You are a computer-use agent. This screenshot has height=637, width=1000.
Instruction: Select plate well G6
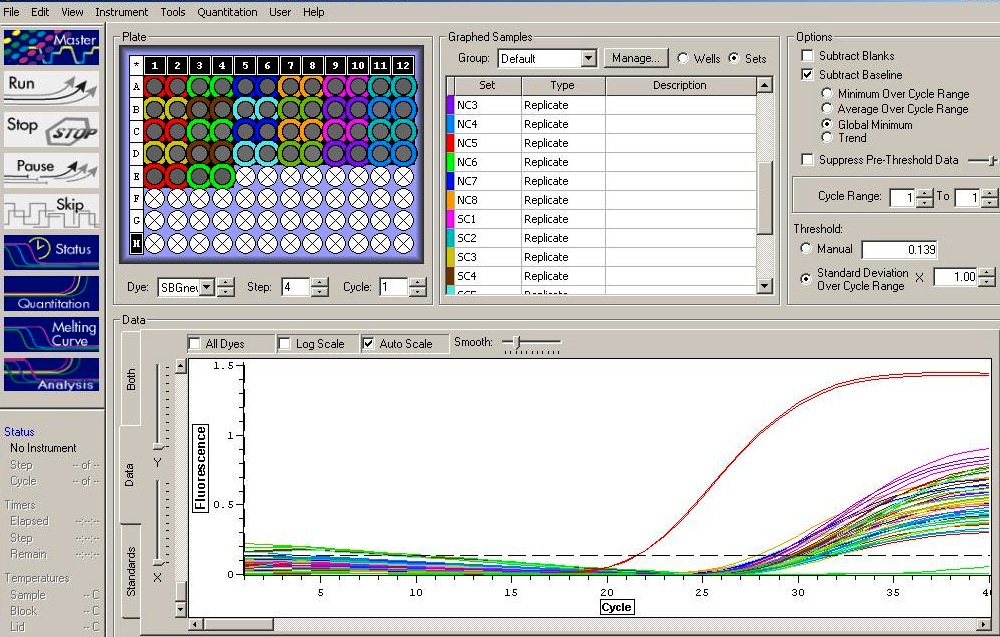(x=267, y=221)
